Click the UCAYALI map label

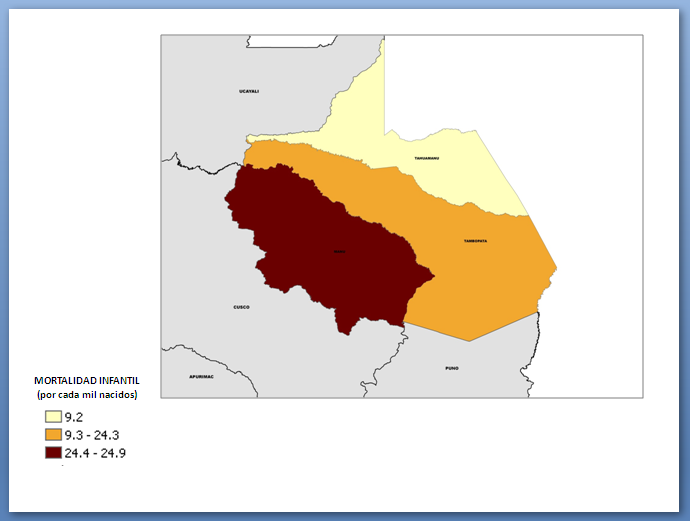pos(249,91)
